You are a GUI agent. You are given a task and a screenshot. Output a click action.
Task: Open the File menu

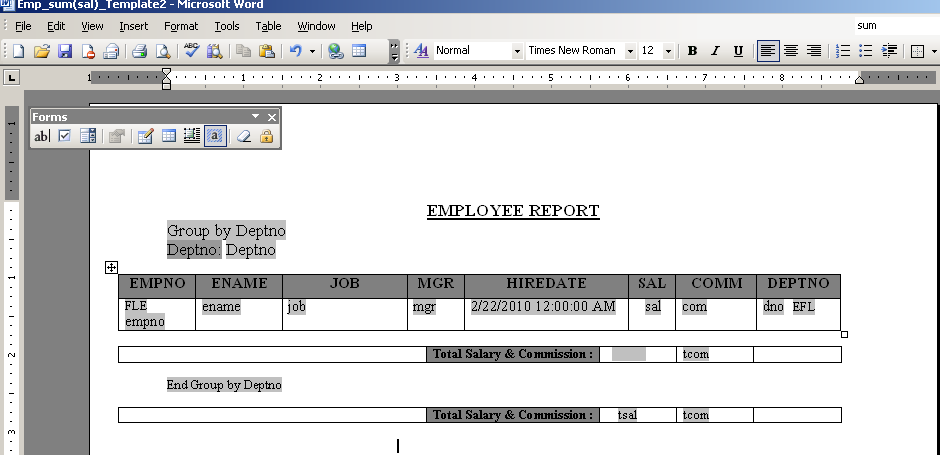[23, 26]
